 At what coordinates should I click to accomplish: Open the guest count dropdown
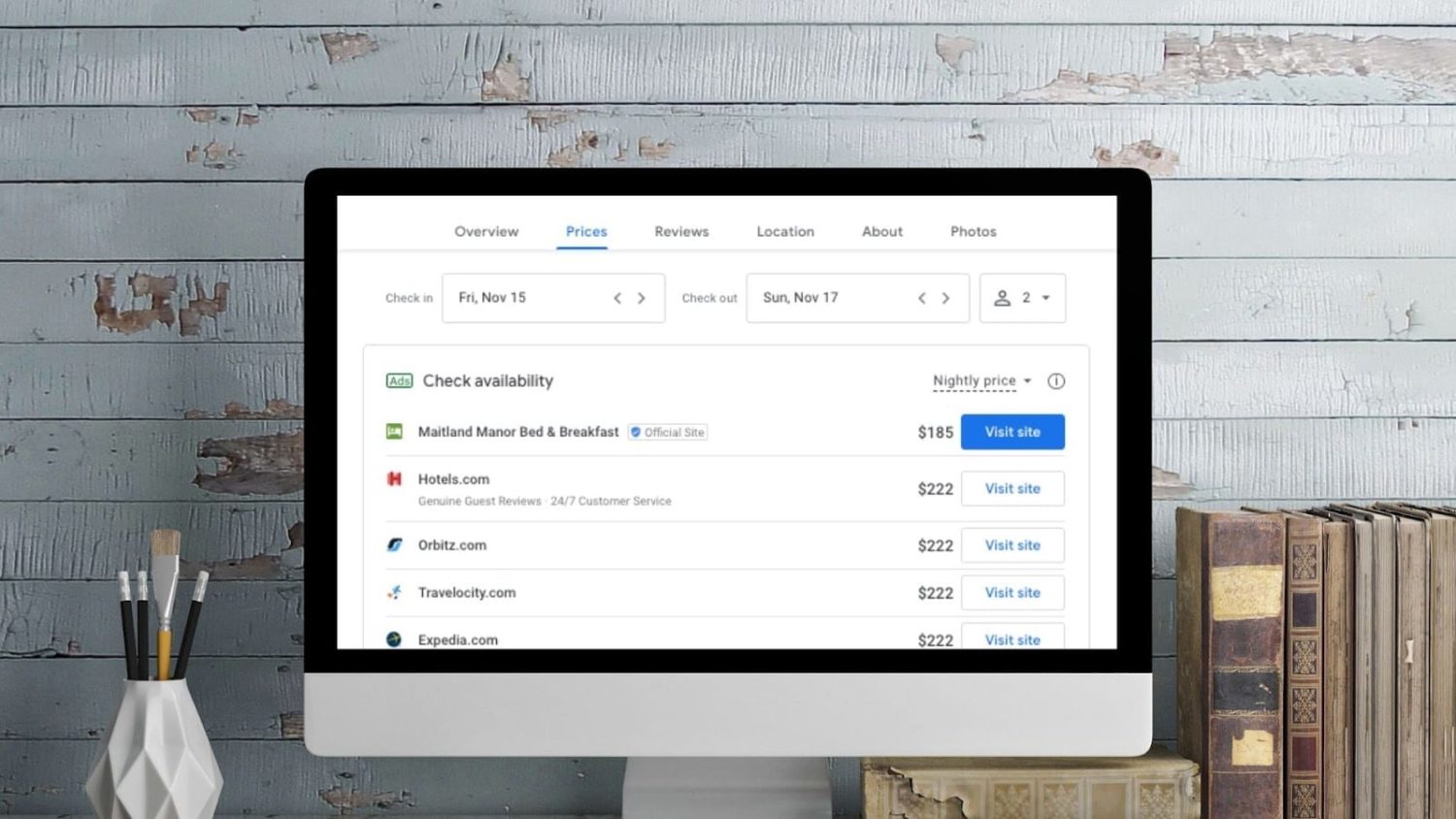(1022, 298)
